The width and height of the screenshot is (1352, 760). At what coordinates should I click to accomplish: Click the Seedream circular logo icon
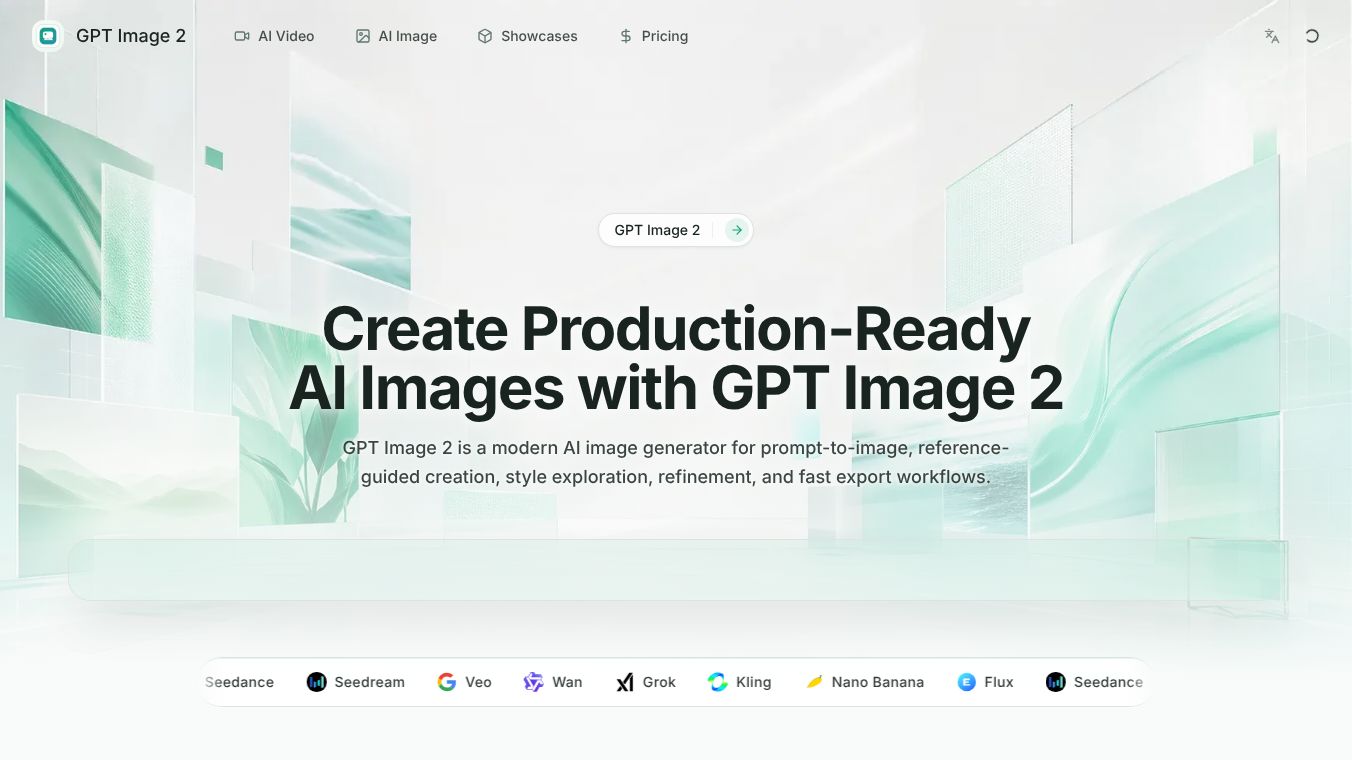click(315, 682)
